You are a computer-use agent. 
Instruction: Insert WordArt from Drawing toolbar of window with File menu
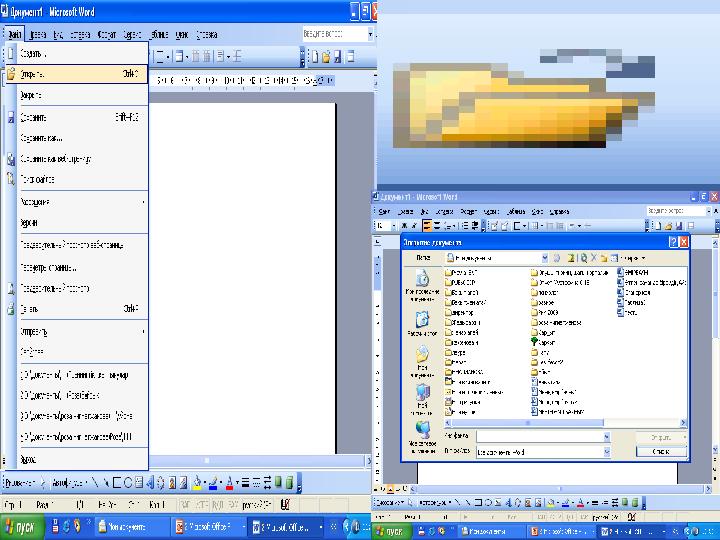150,483
